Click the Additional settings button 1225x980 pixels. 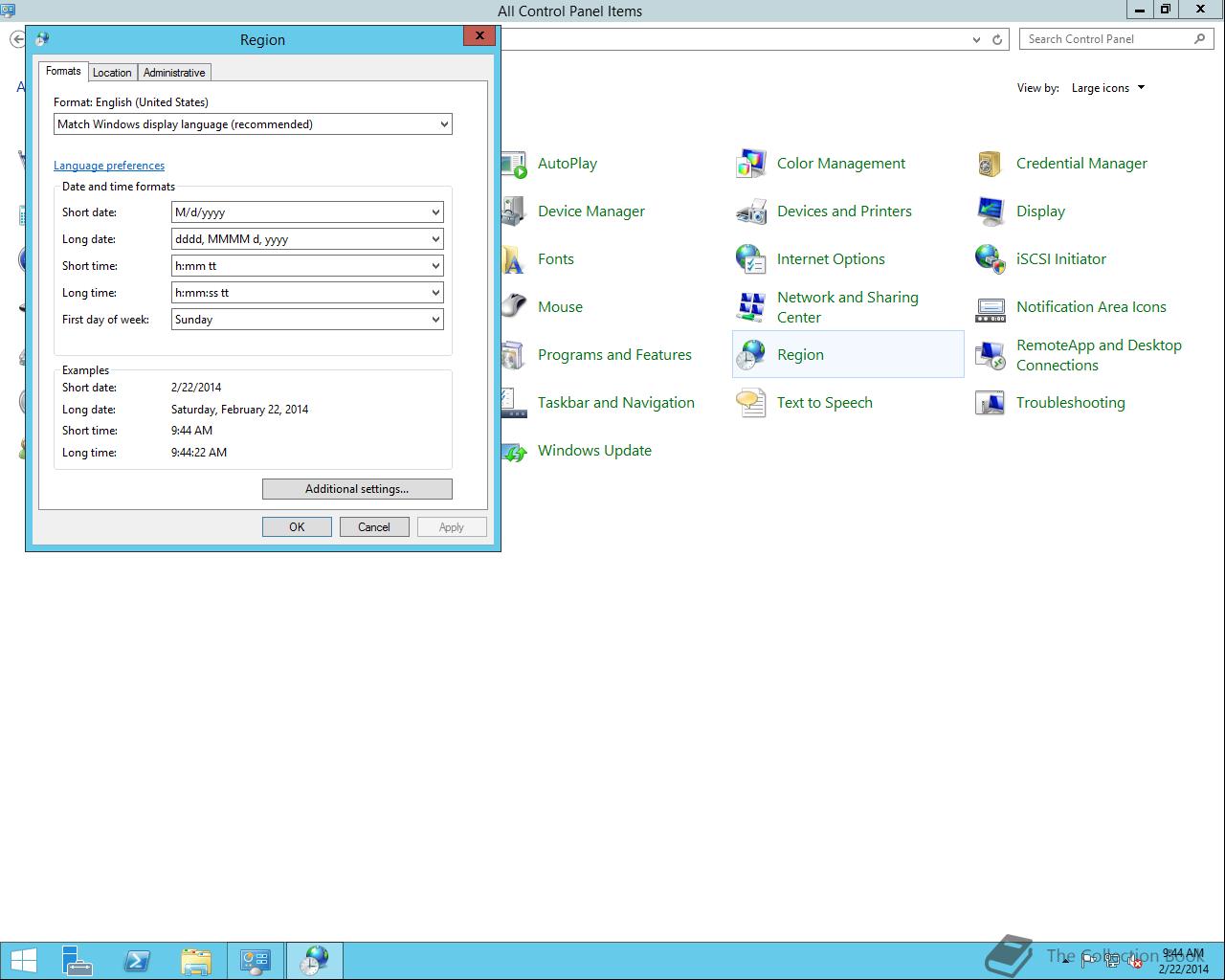pos(357,489)
